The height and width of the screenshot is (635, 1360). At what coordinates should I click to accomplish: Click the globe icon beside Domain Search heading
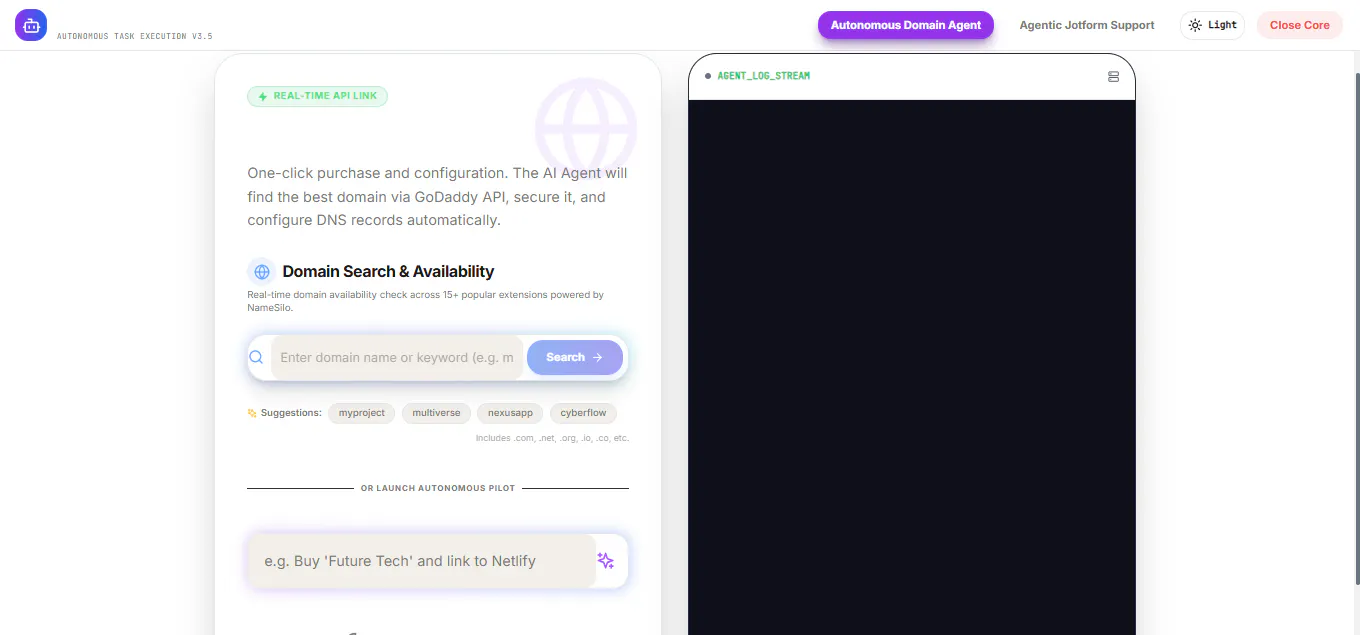pyautogui.click(x=262, y=271)
